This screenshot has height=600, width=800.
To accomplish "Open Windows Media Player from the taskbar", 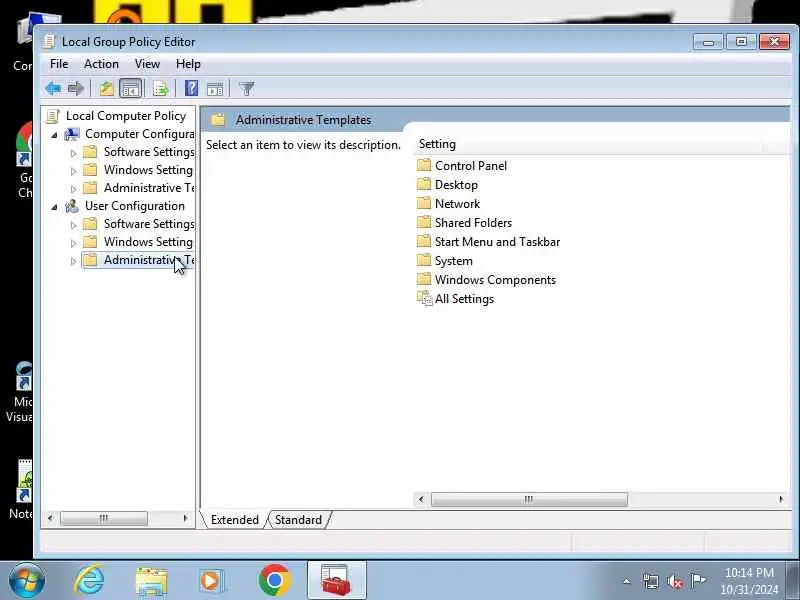I will coord(211,581).
